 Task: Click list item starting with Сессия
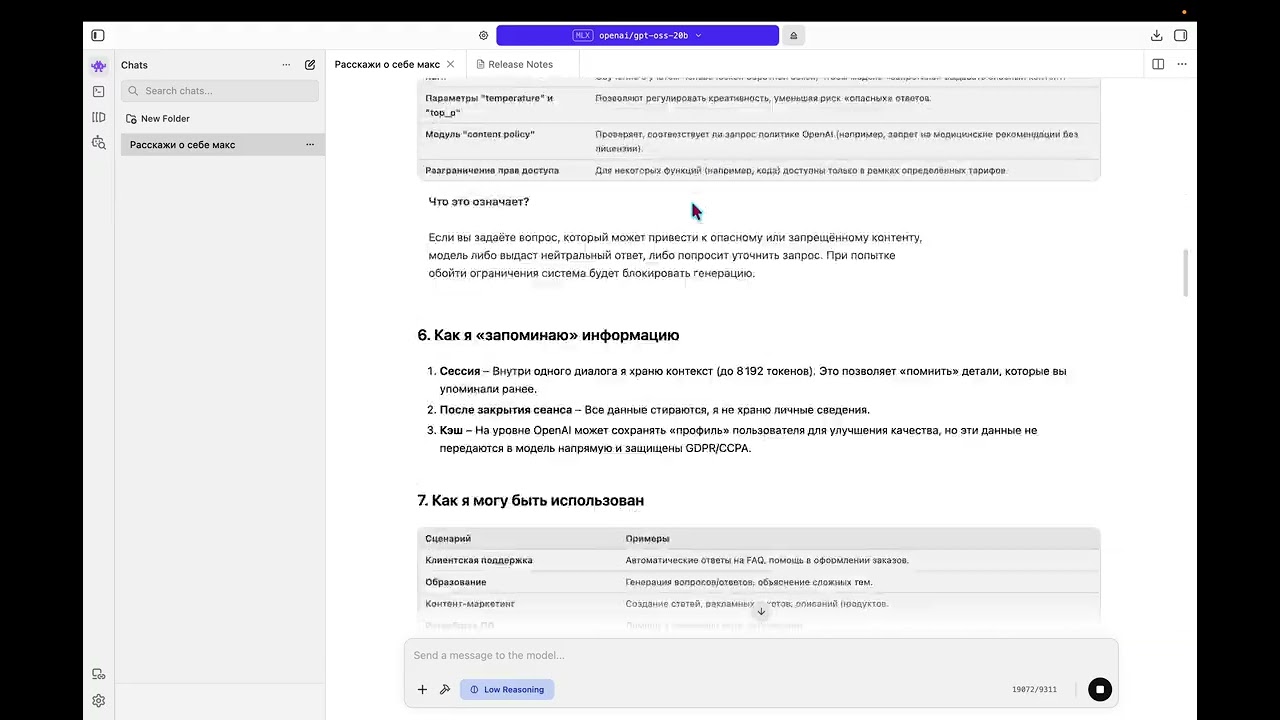pyautogui.click(x=753, y=380)
